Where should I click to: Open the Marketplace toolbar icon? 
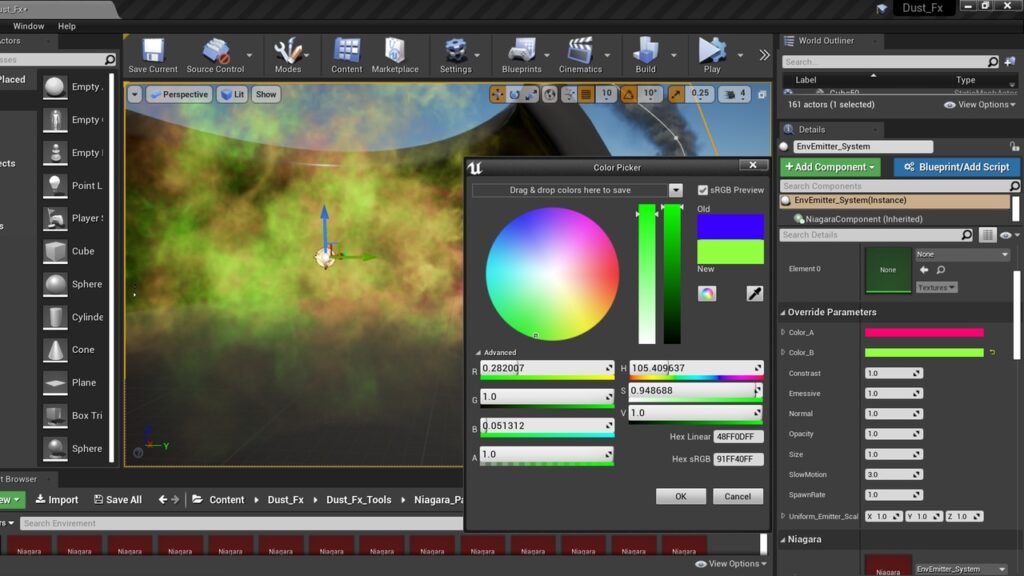tap(395, 55)
